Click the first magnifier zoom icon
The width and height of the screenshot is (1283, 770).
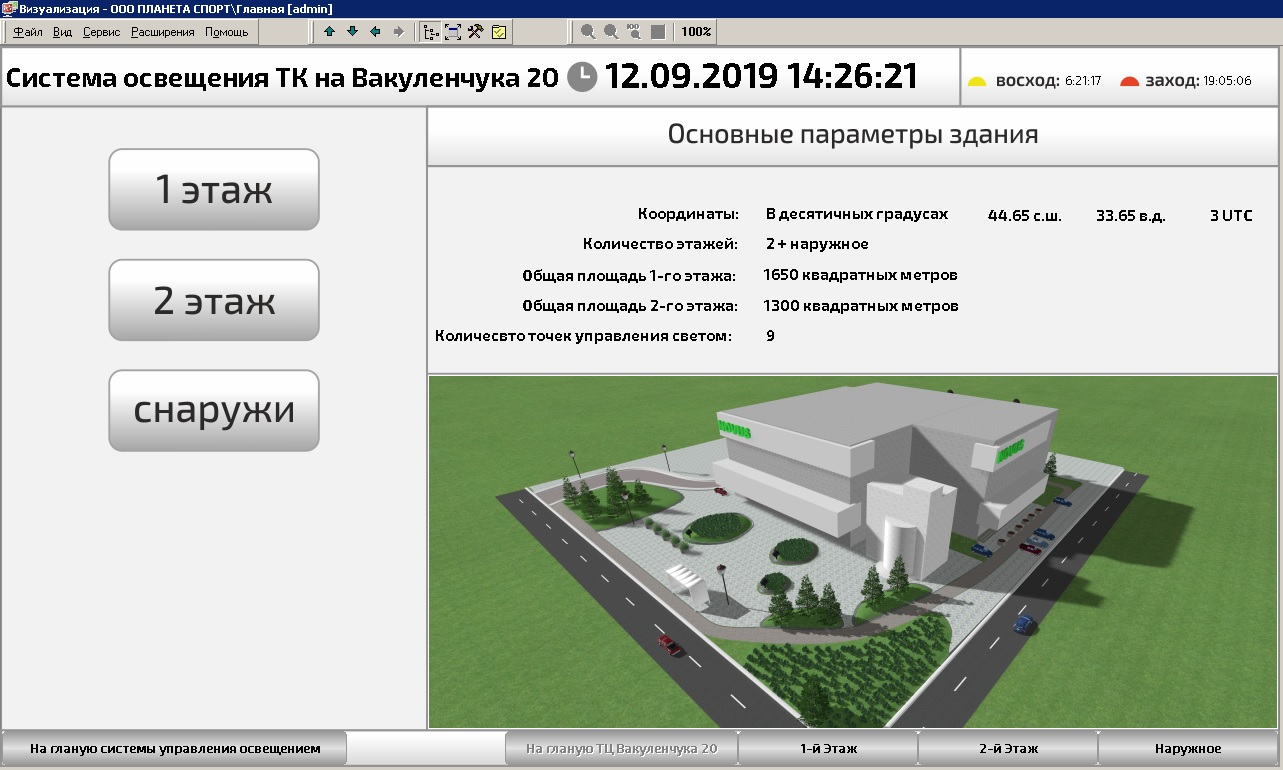(588, 32)
